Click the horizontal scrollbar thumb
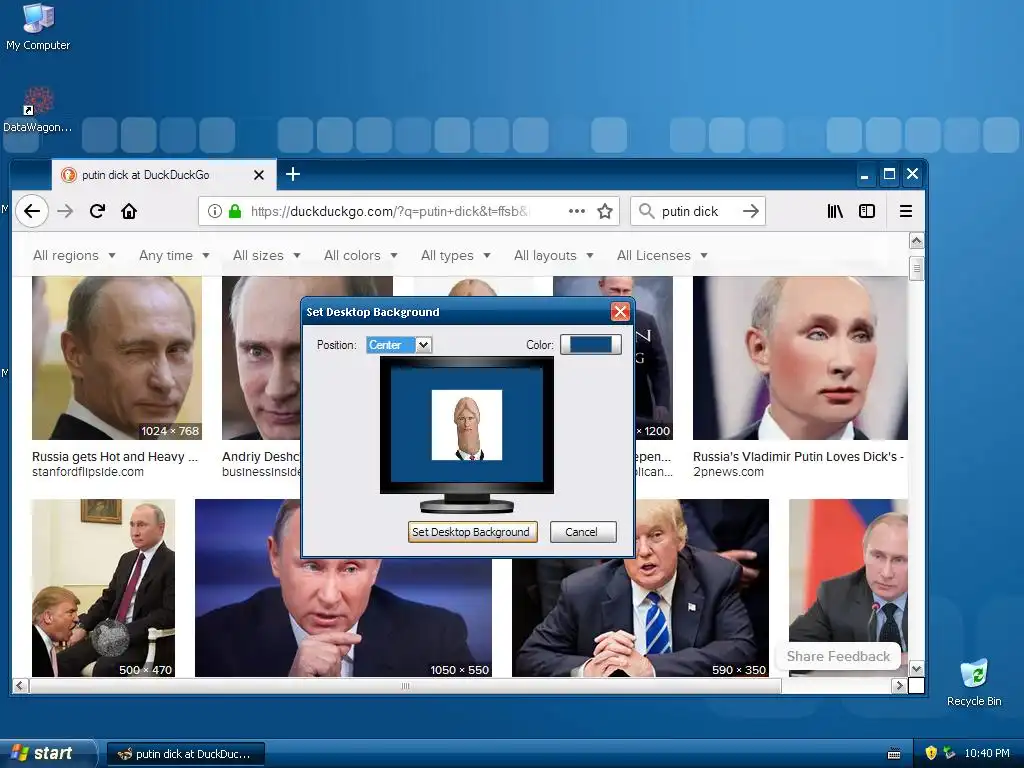This screenshot has height=768, width=1024. tap(405, 686)
